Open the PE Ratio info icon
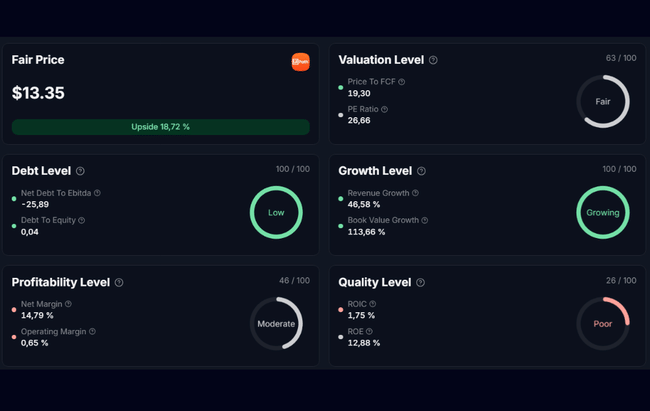Screen dimensions: 650x411 (384, 110)
